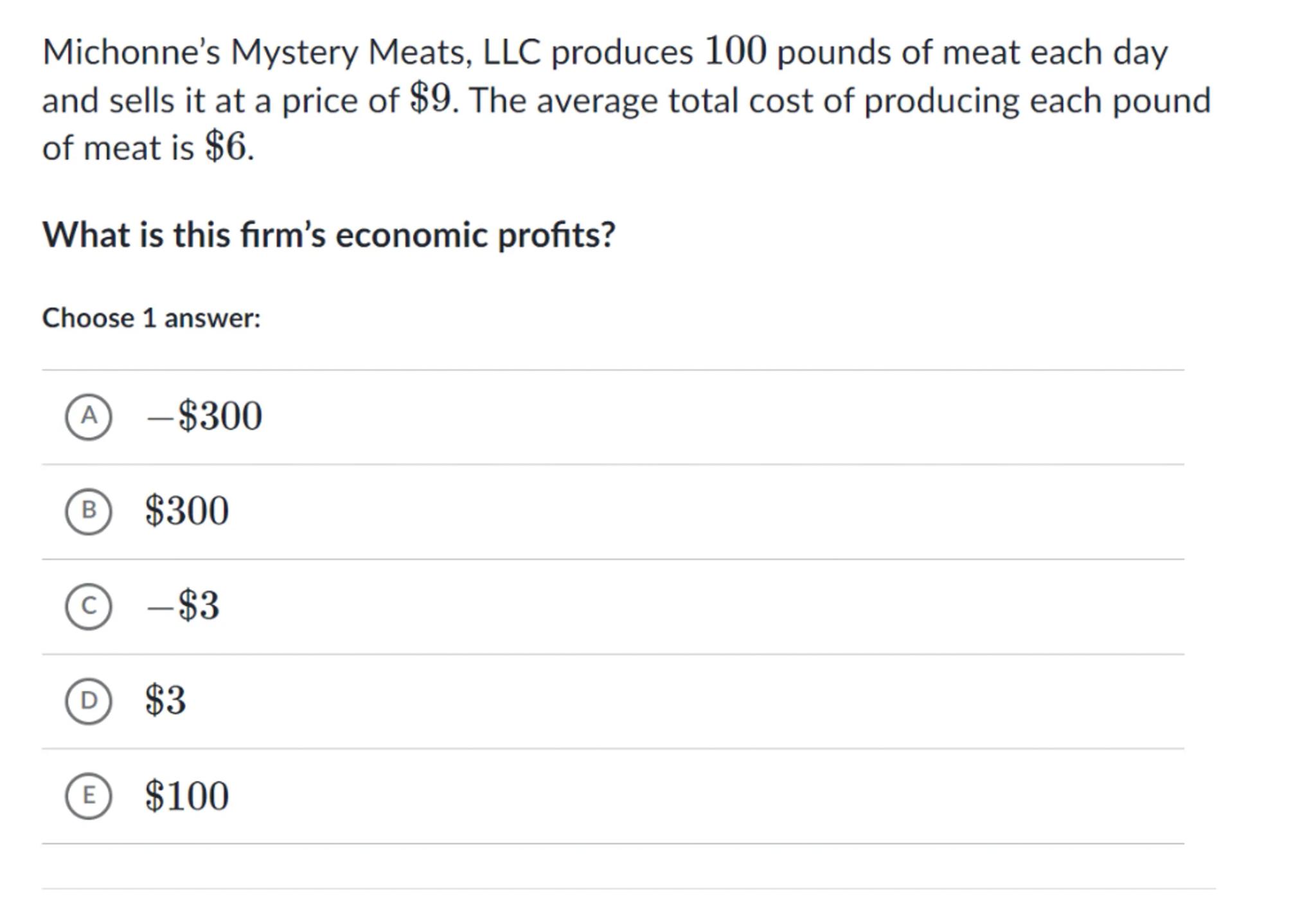Click the $9 price in the problem
The height and width of the screenshot is (912, 1316).
[431, 100]
